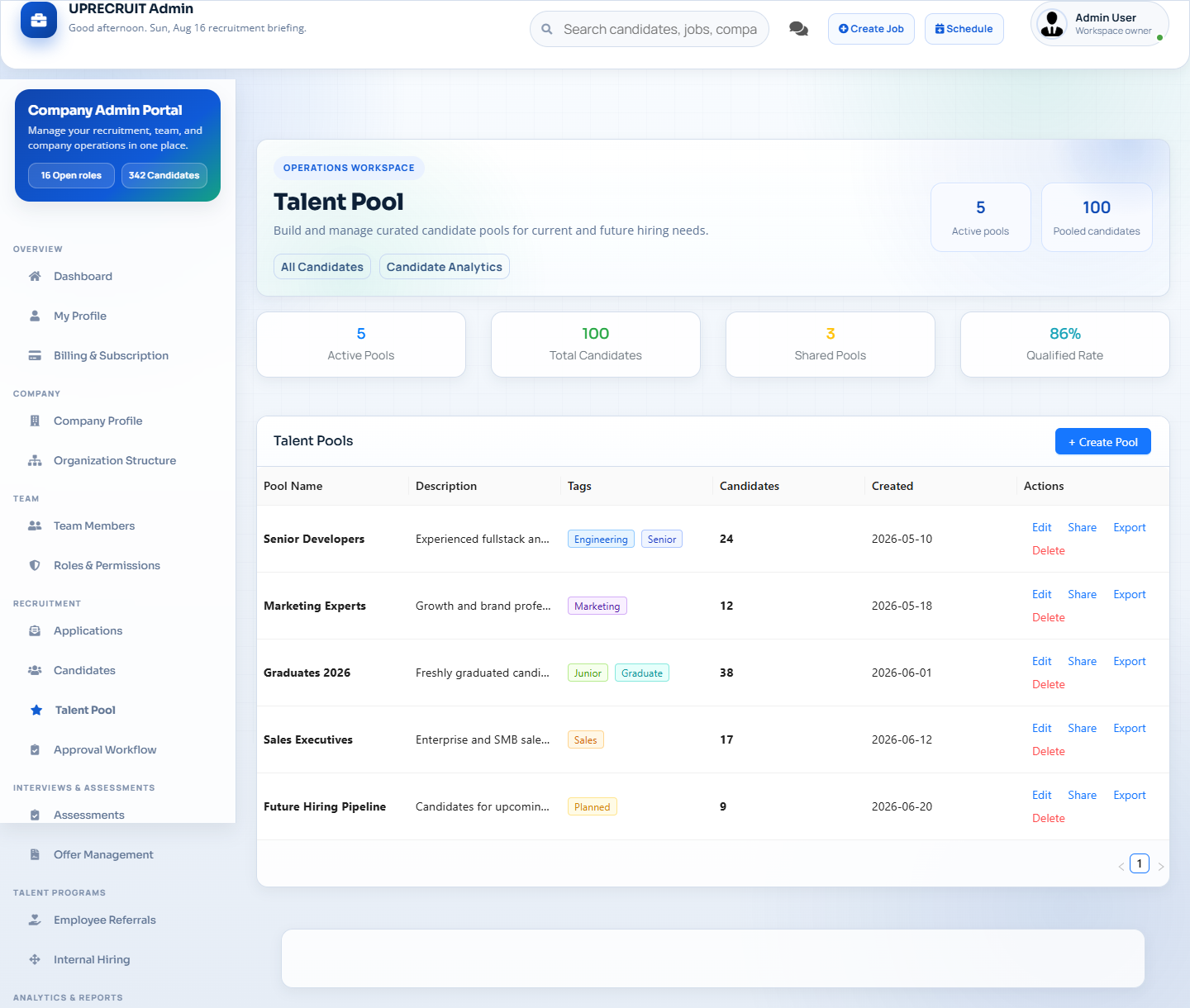Click the Applications inbox icon
1190x1008 pixels.
(x=35, y=630)
